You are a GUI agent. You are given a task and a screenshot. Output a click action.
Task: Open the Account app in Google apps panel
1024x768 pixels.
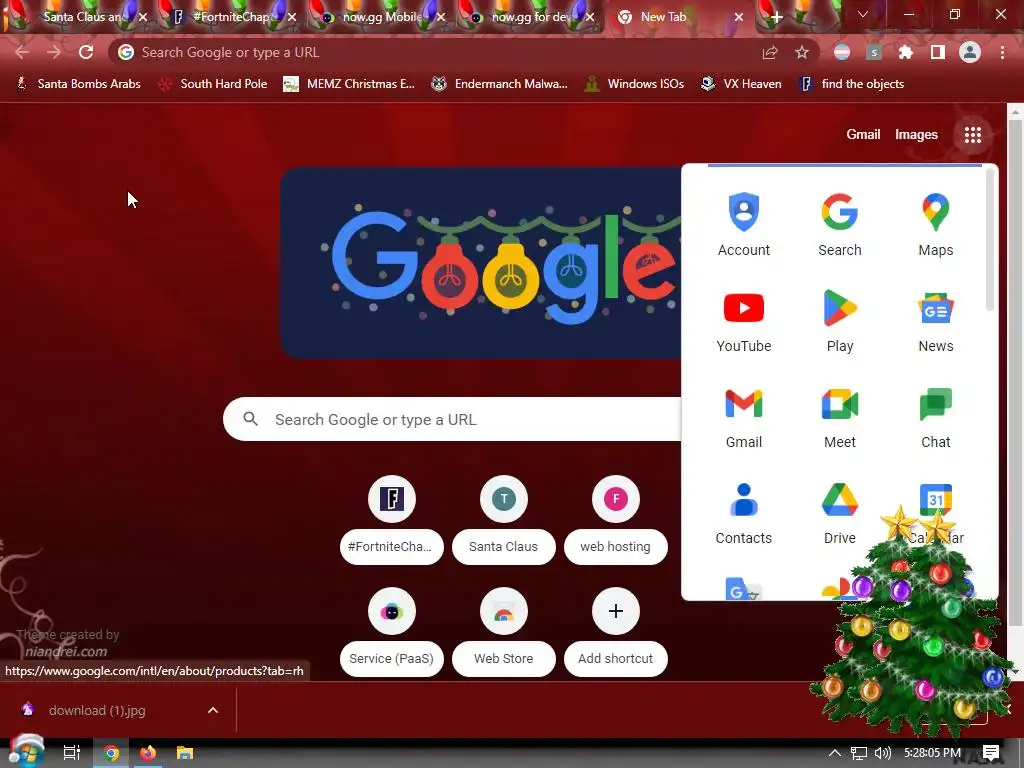coord(743,224)
